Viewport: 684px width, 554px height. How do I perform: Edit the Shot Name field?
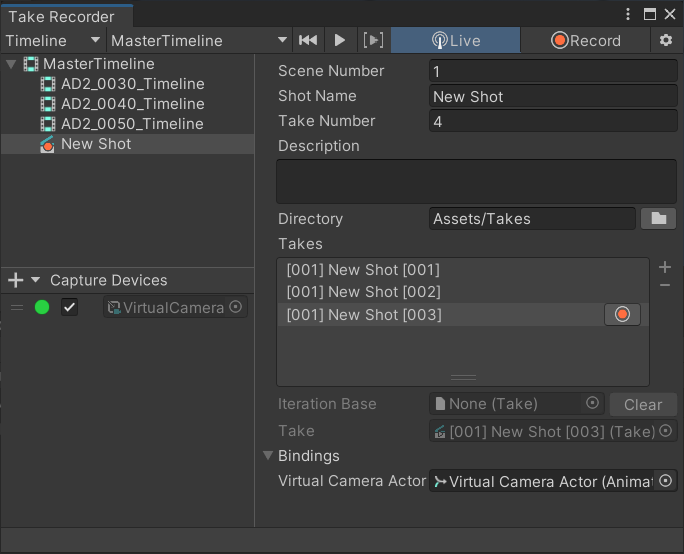[x=553, y=96]
